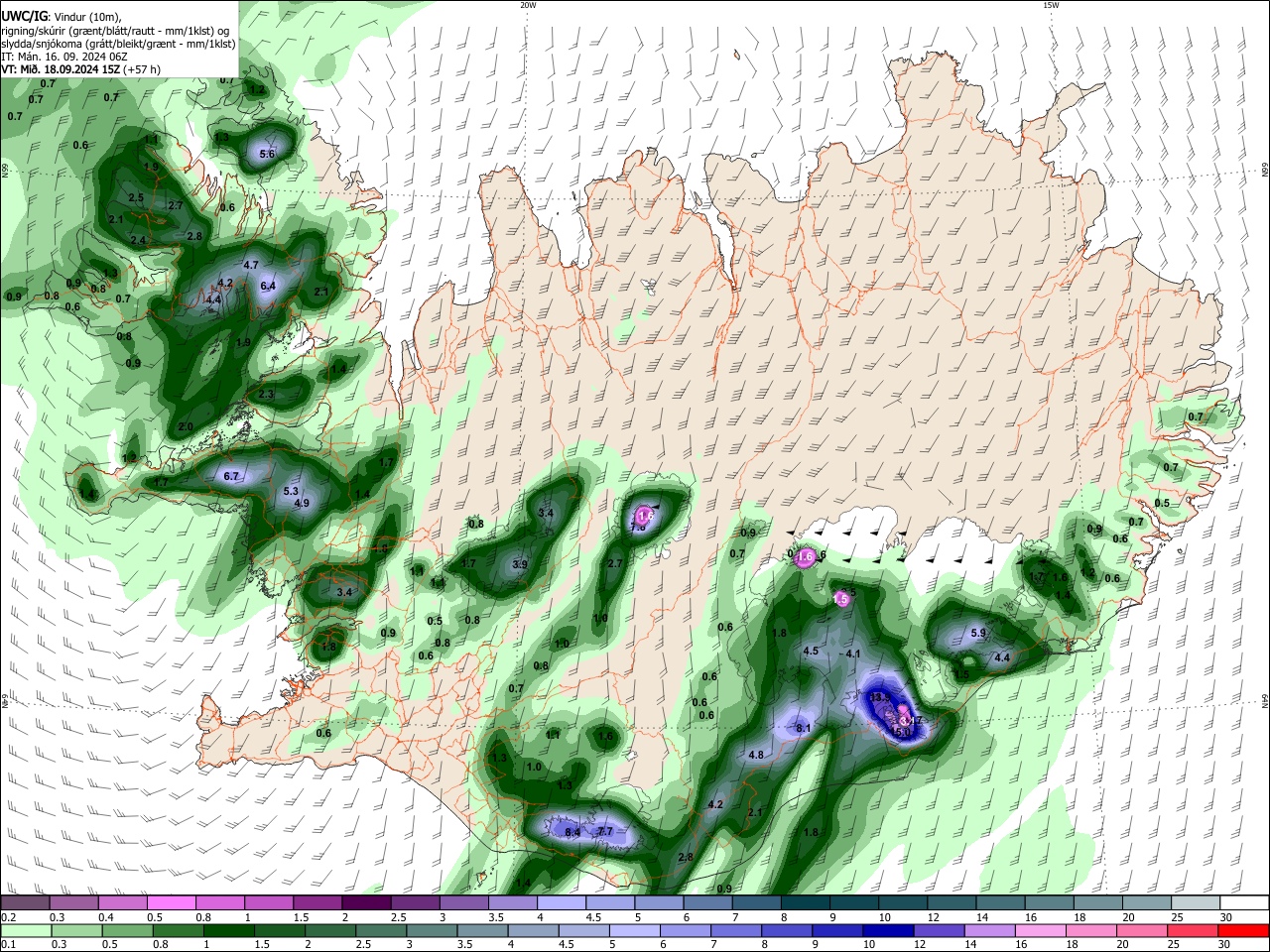1270x952 pixels.
Task: Click the precipitation value '4.1' on the map
Action: (x=853, y=654)
